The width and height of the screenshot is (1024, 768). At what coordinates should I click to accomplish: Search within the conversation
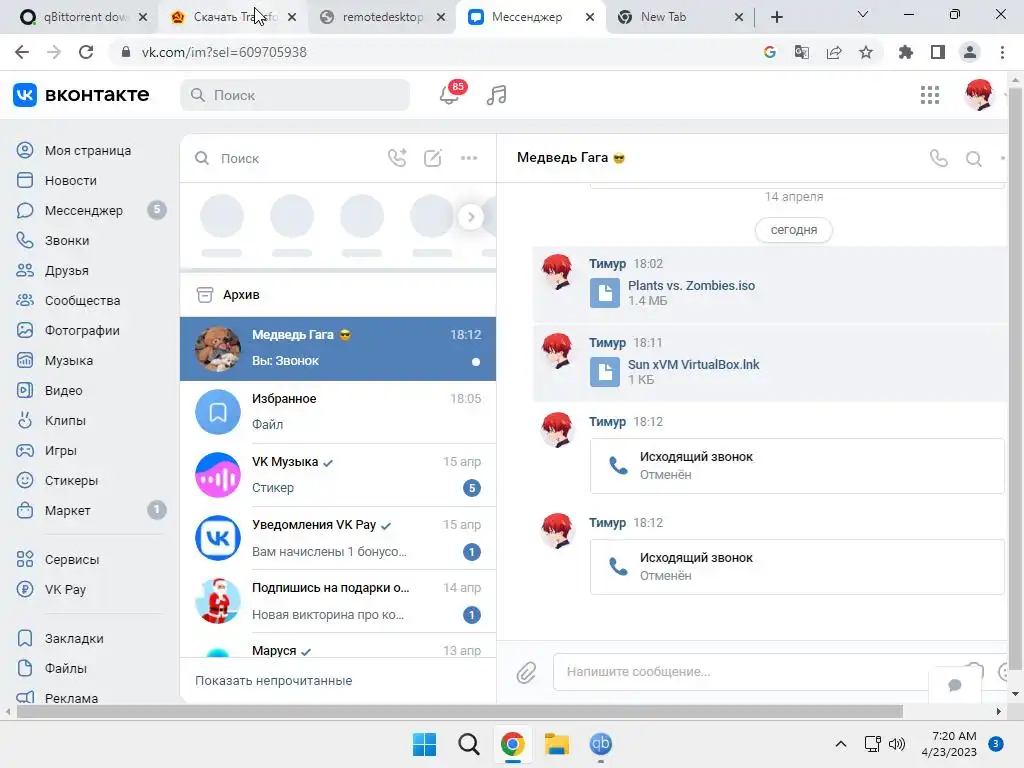[x=974, y=159]
